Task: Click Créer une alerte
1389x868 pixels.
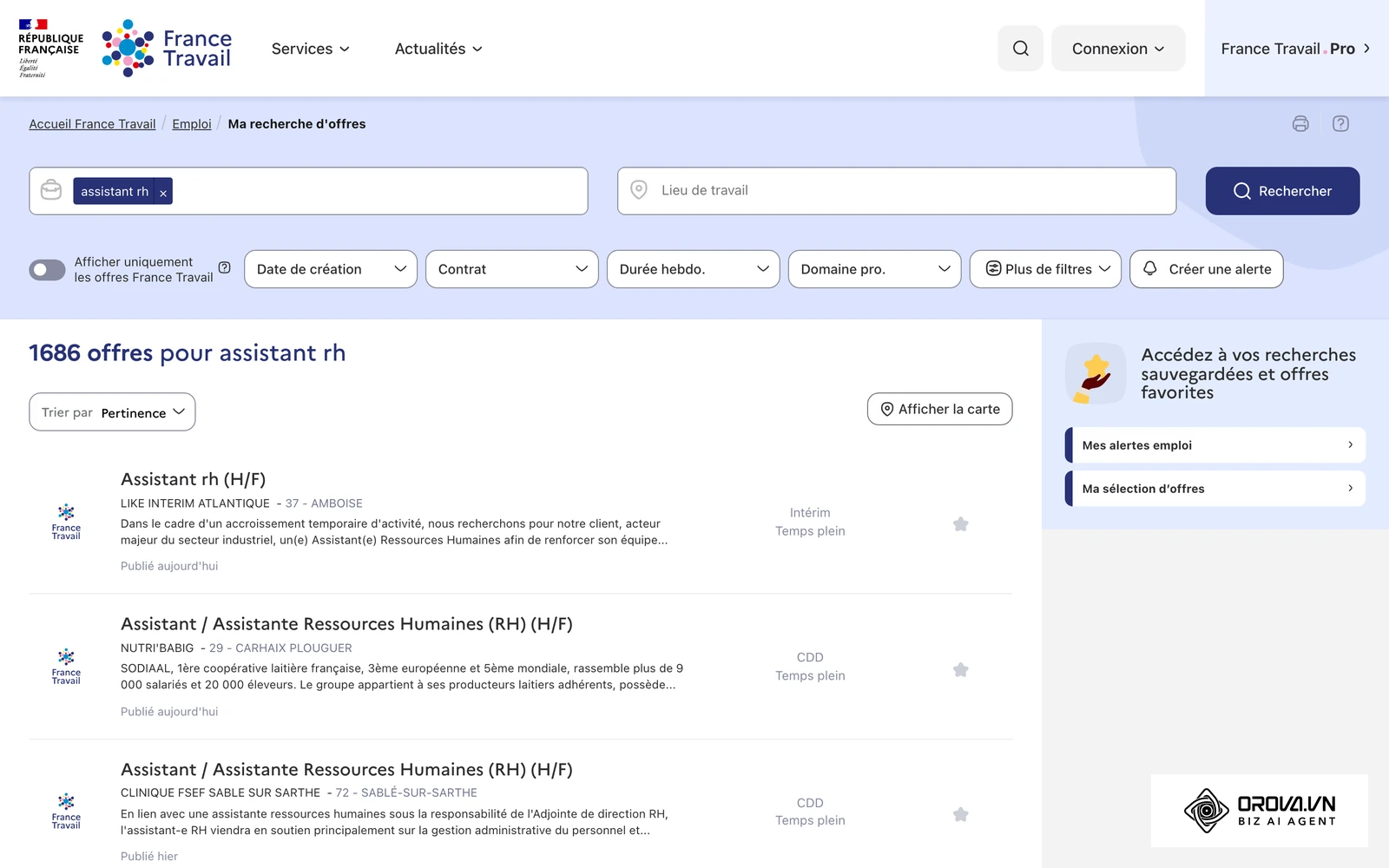Action: coord(1207,269)
